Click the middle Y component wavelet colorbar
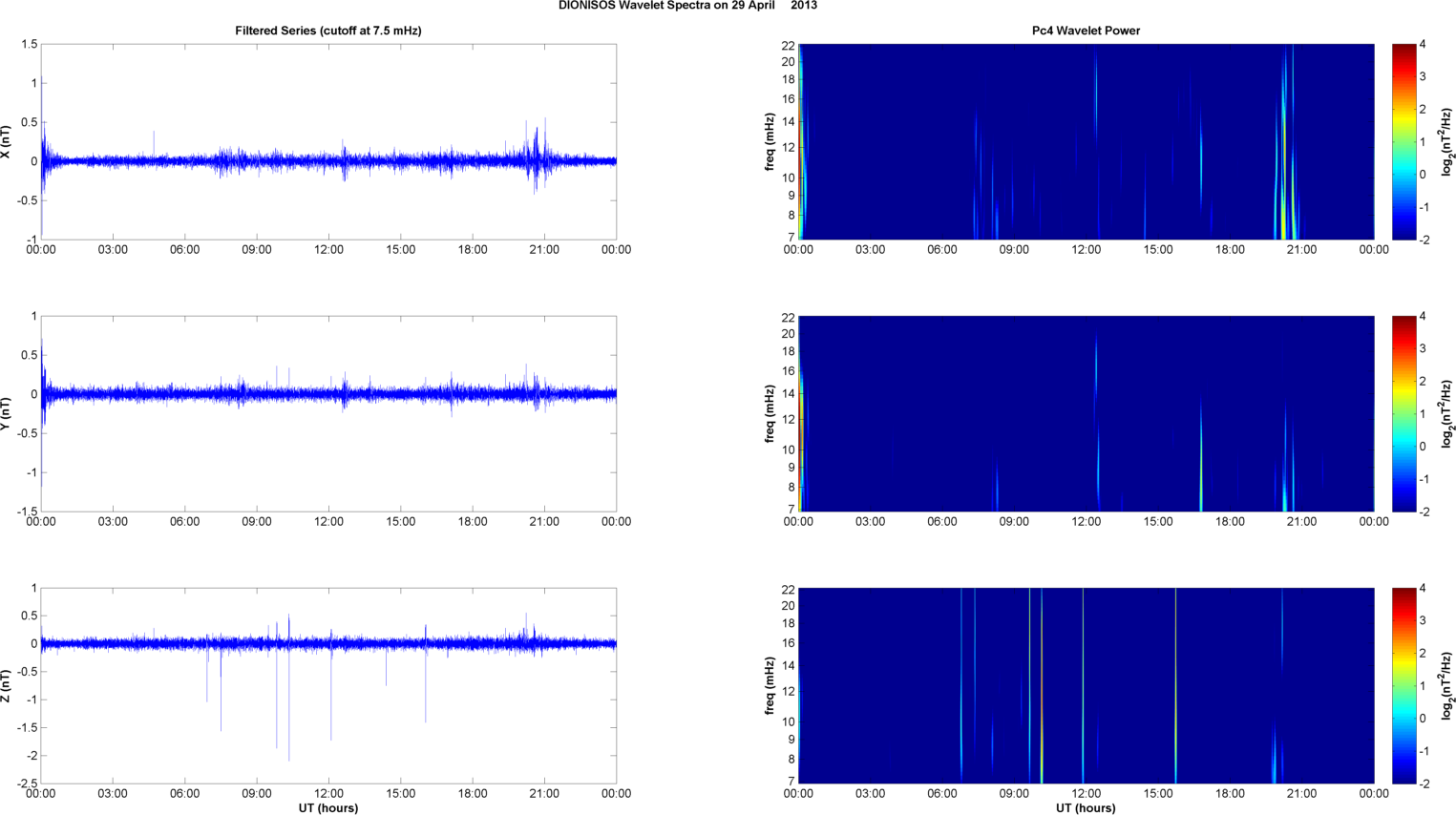1456x815 pixels. (x=1403, y=413)
